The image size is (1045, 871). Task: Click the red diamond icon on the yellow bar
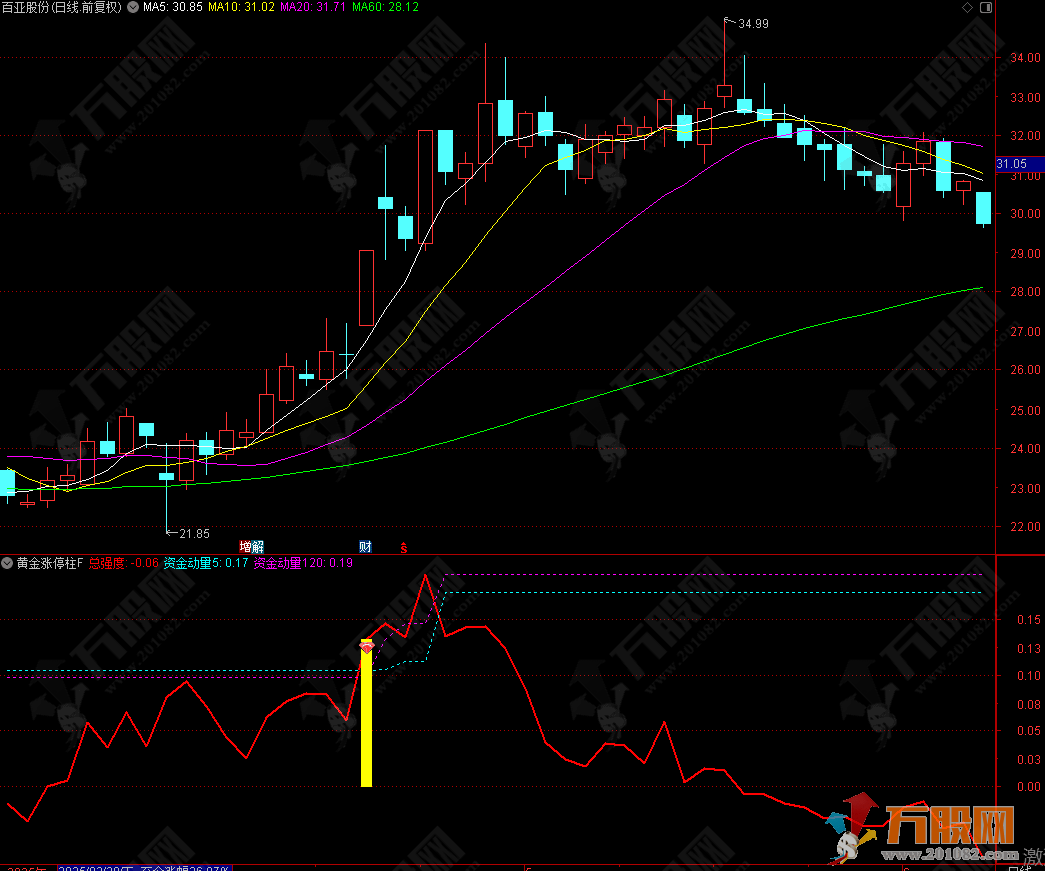pos(367,646)
